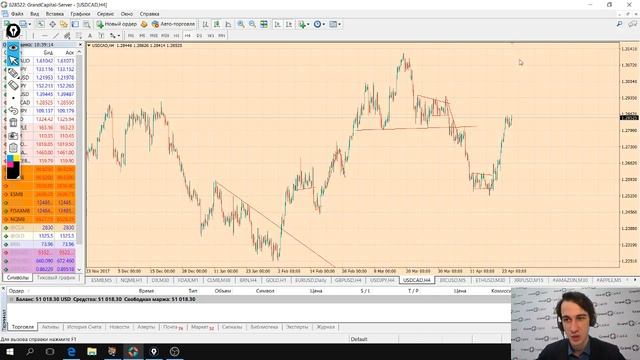Switch to Тиковый график tab
This screenshot has height=360, width=640.
[56, 278]
